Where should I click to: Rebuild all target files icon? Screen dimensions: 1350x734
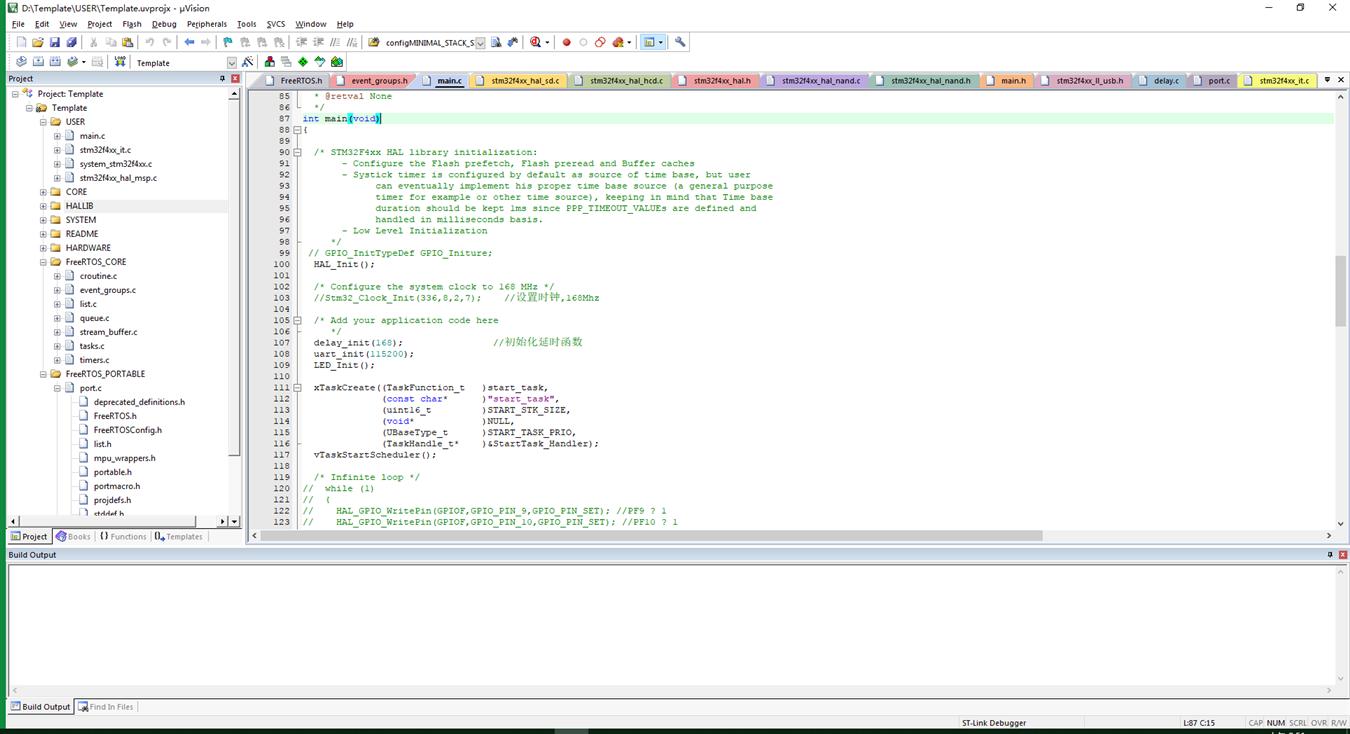pyautogui.click(x=55, y=62)
